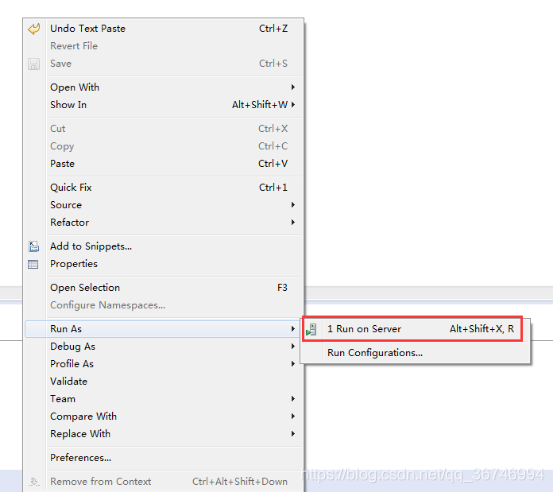Image resolution: width=554 pixels, height=493 pixels.
Task: Click the F3 shortcut text
Action: (x=282, y=288)
